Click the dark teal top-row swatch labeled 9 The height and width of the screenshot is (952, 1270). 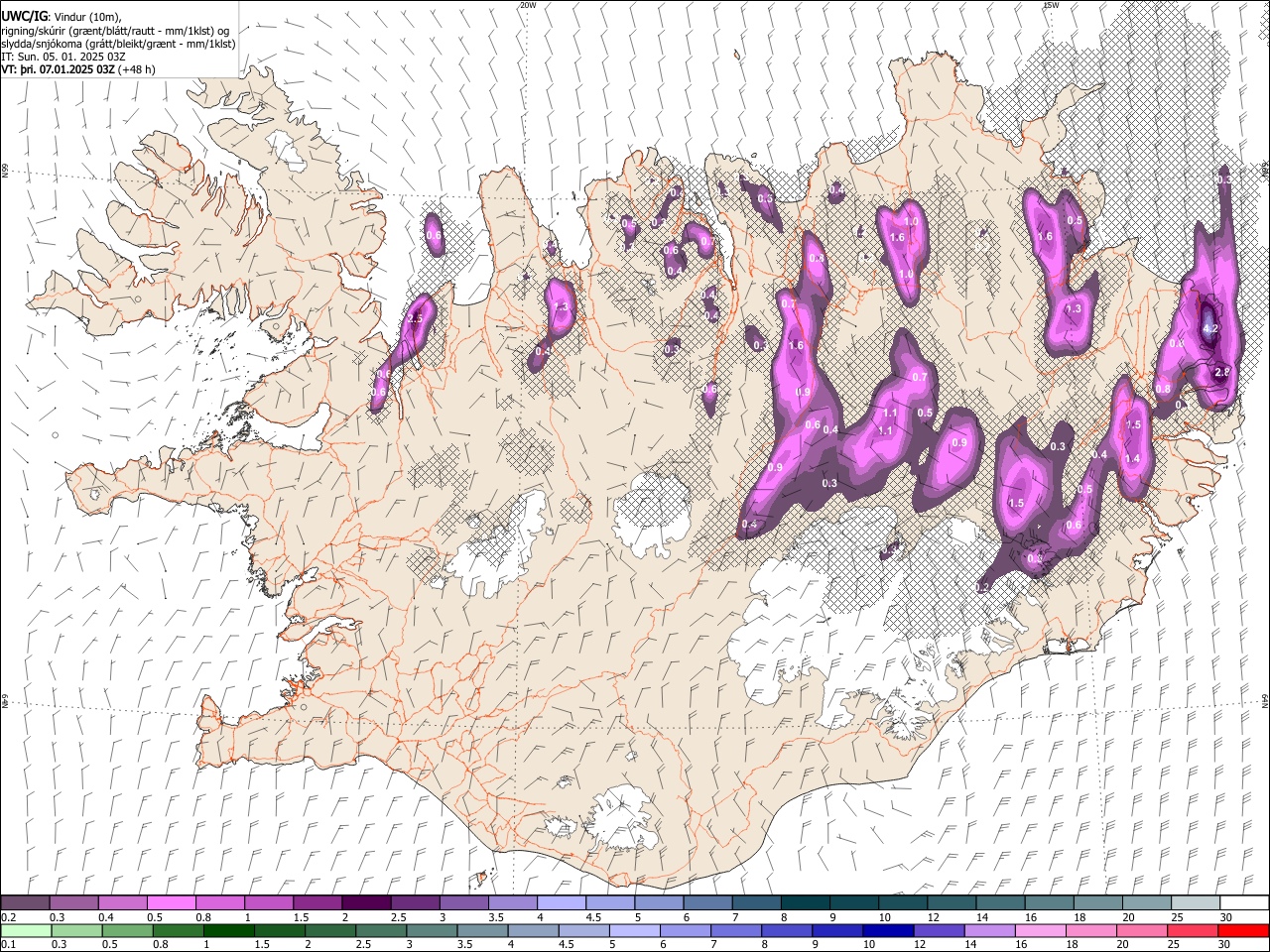[x=852, y=903]
